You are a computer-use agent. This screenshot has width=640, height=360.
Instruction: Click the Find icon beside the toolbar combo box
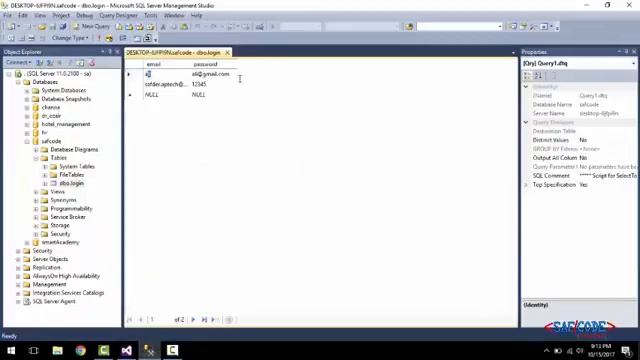click(x=409, y=27)
